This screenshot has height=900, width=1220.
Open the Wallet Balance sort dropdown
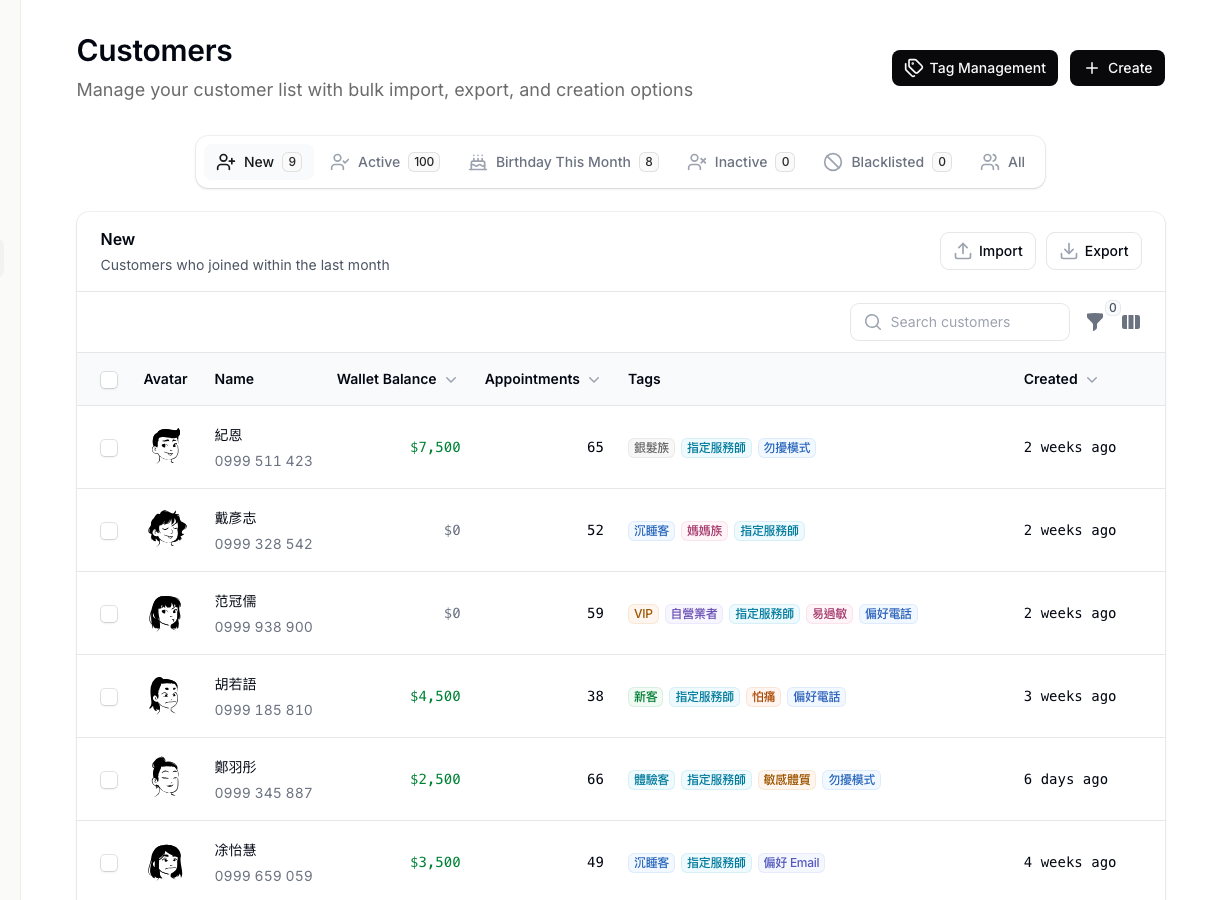click(x=451, y=379)
